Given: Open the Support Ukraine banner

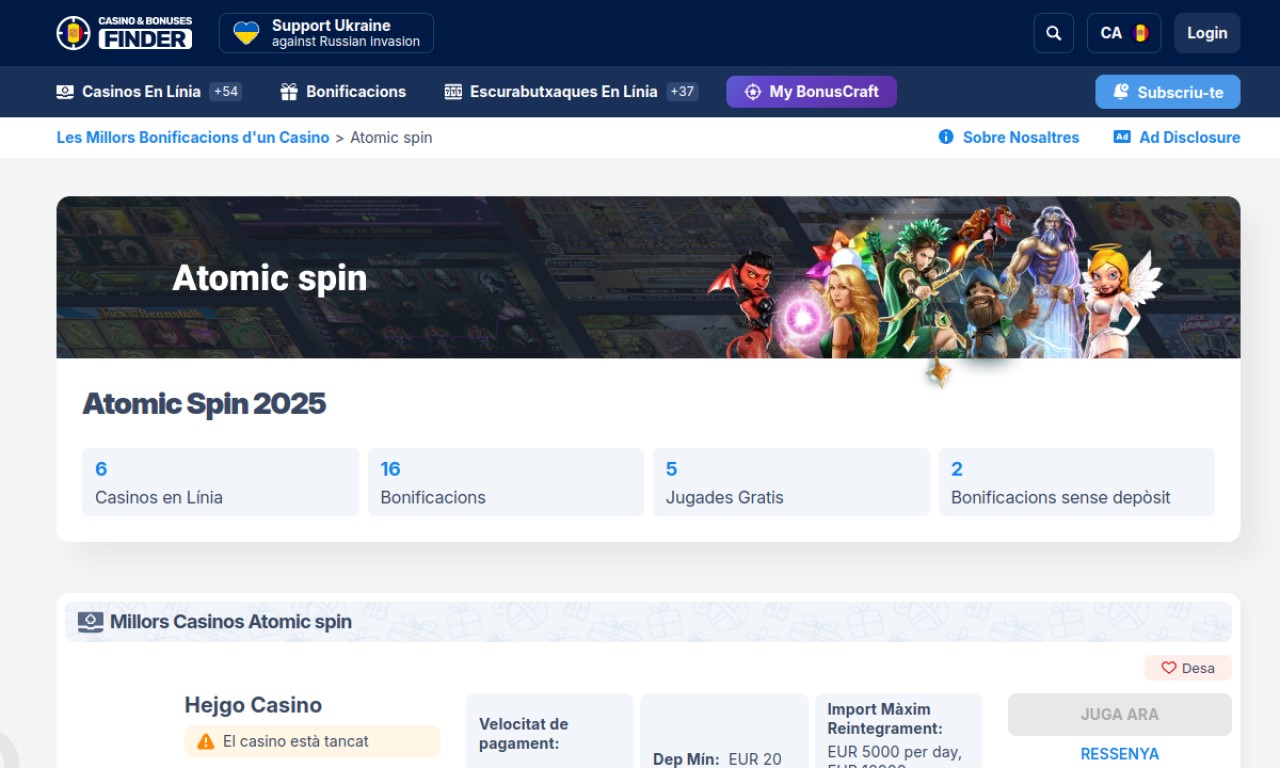Looking at the screenshot, I should point(326,33).
